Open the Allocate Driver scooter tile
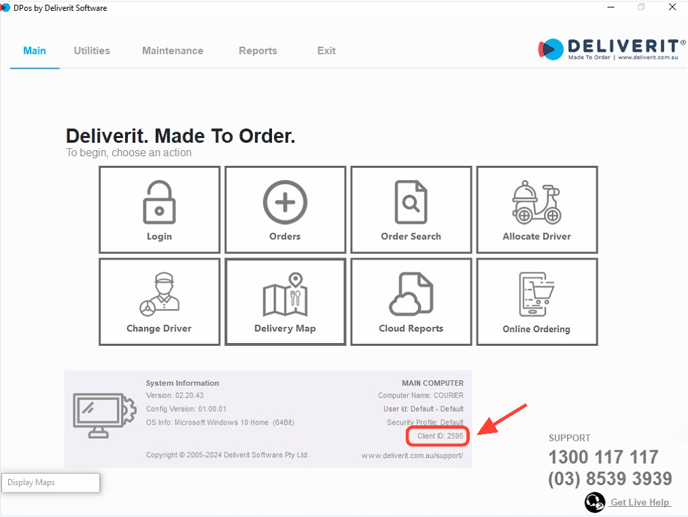 tap(537, 209)
